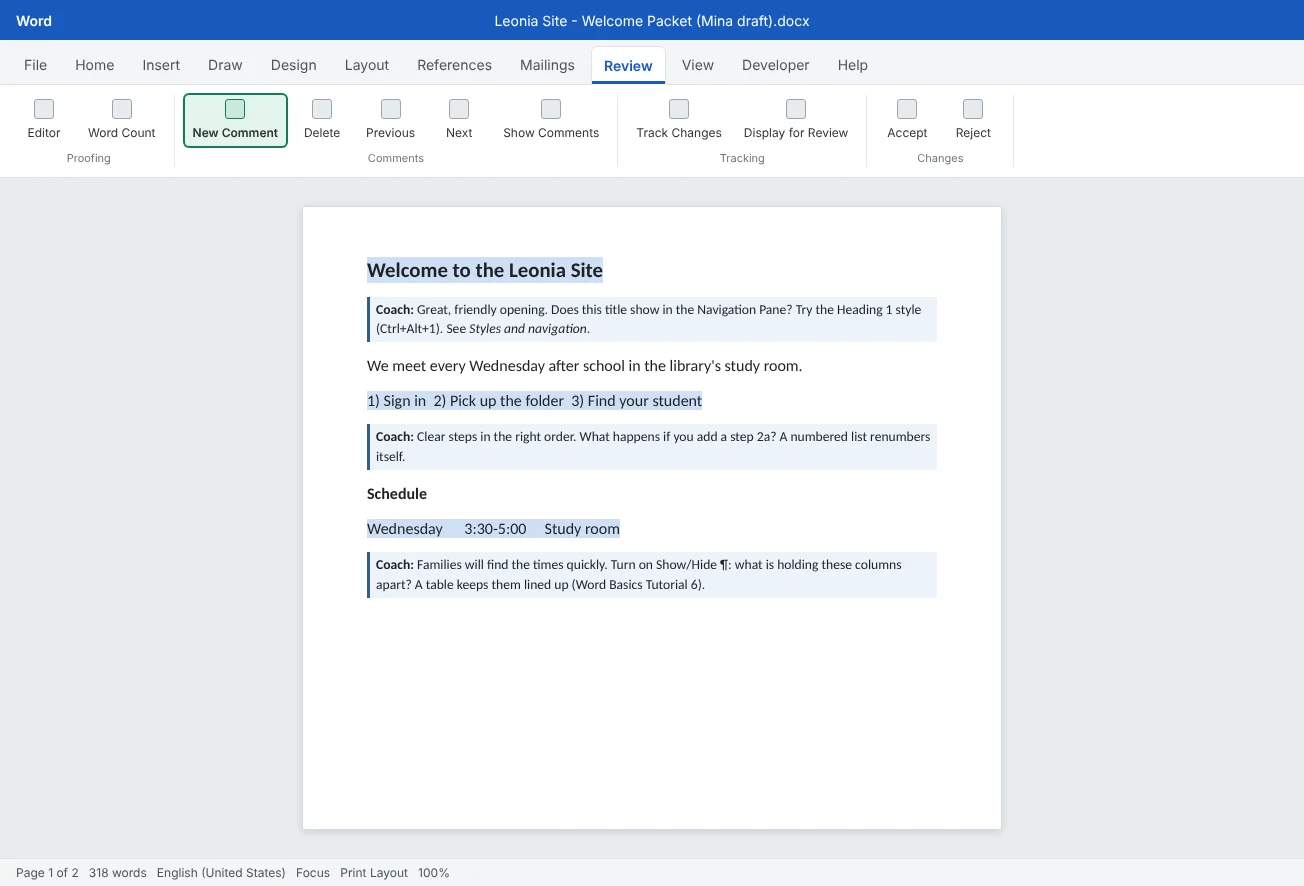
Task: Open the Editor proofing tool
Action: click(x=44, y=120)
